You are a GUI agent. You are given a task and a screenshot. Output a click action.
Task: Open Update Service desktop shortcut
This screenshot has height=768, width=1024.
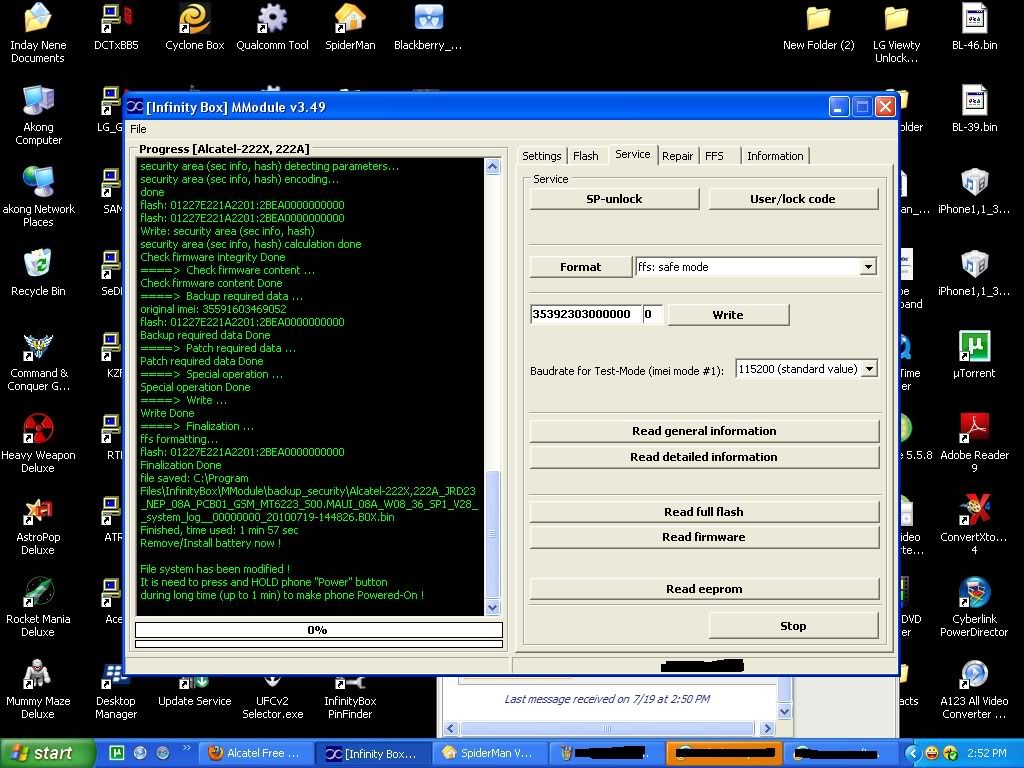pyautogui.click(x=195, y=692)
